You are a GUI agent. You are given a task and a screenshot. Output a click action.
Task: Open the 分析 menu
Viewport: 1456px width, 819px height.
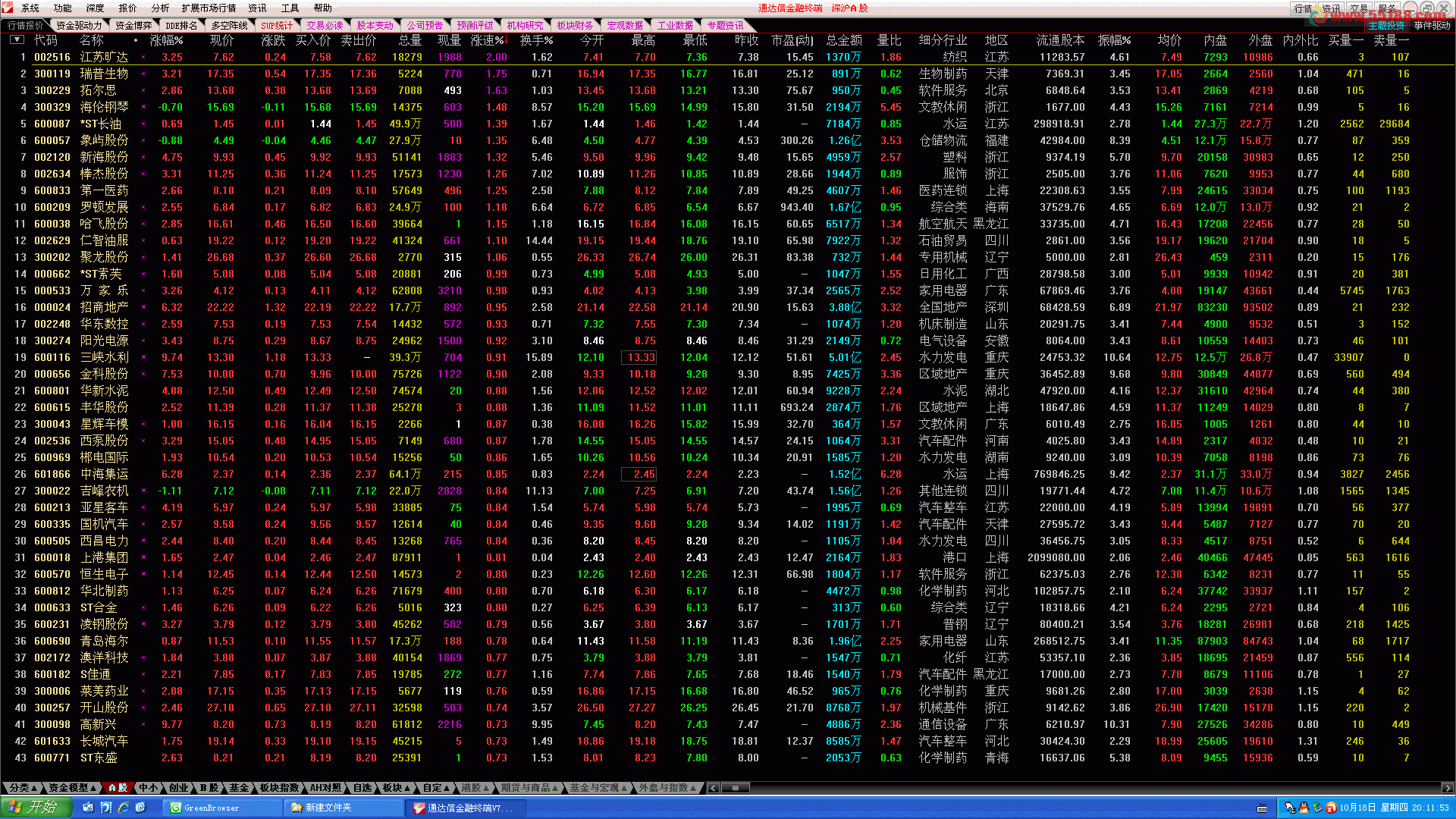pyautogui.click(x=160, y=8)
